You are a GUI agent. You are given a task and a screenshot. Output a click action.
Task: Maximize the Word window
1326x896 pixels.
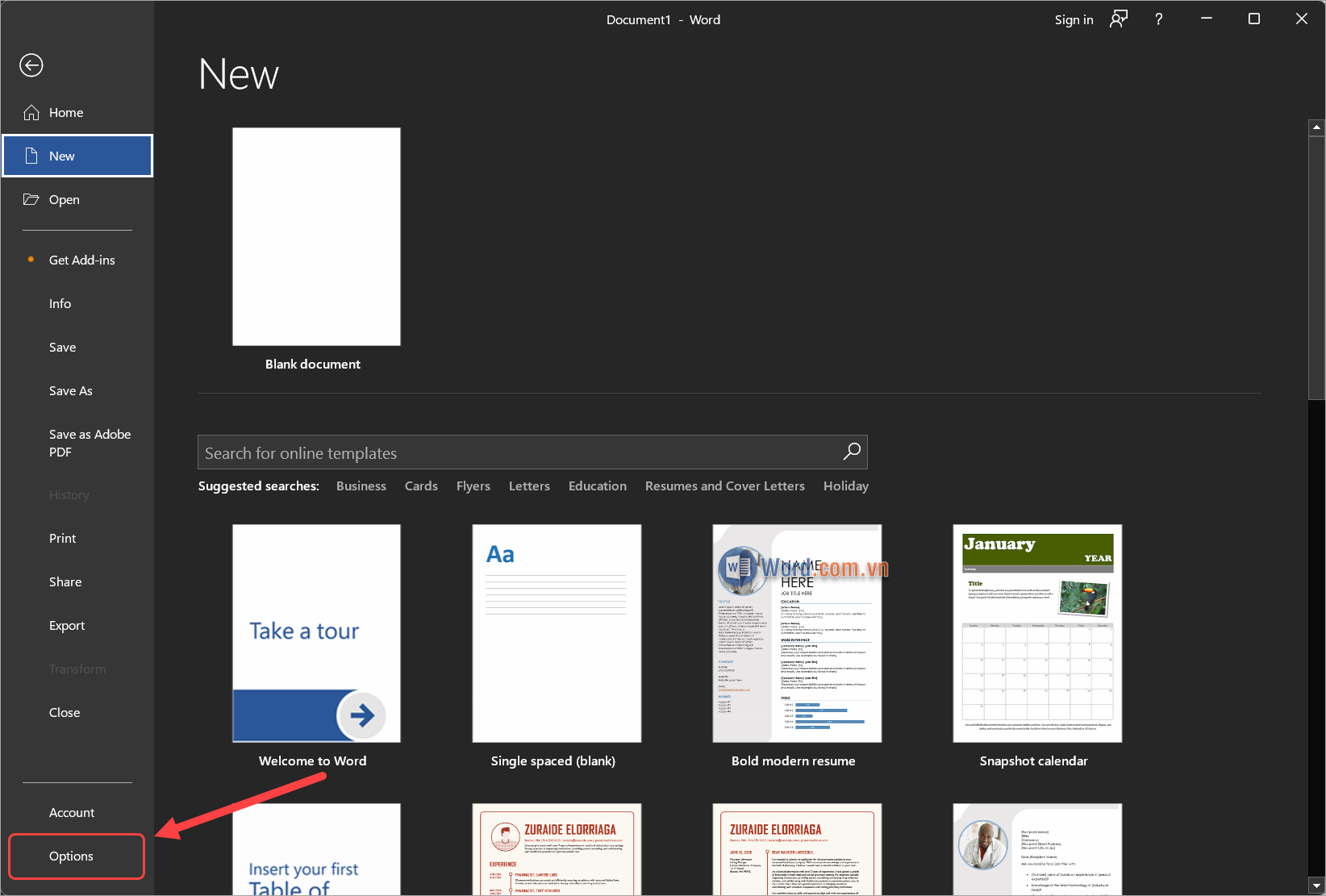(x=1254, y=19)
